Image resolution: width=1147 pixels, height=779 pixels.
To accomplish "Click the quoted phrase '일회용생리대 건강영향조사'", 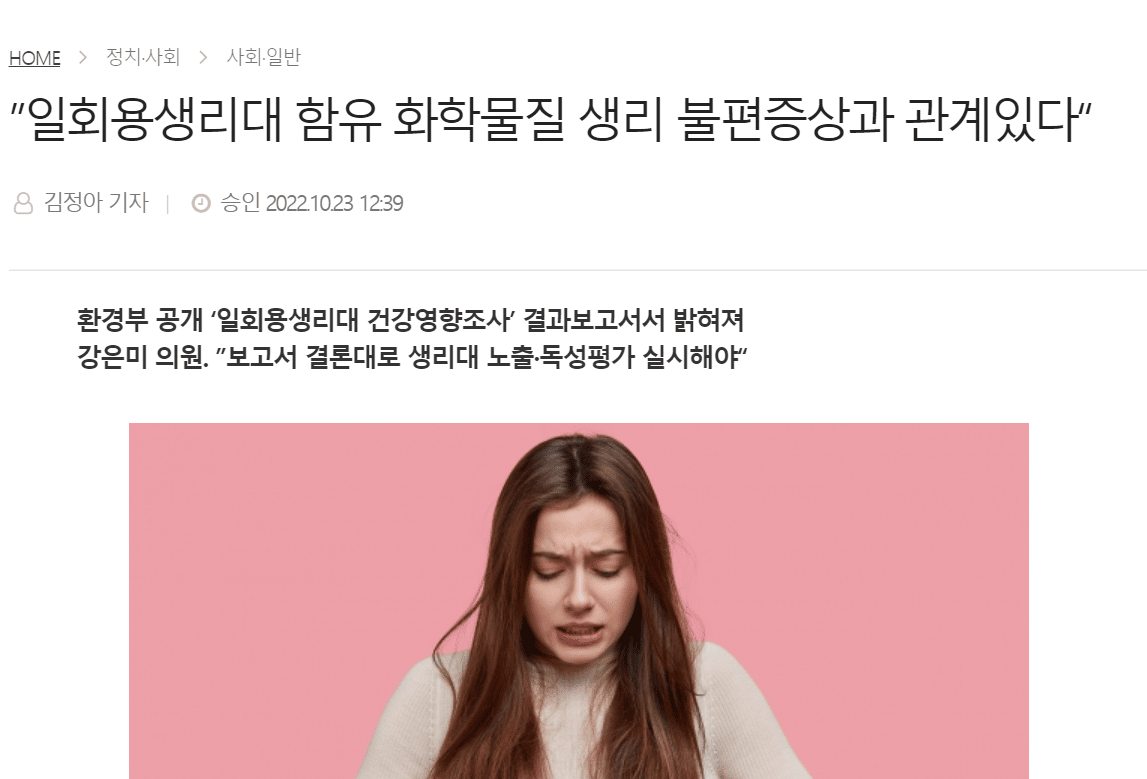I will 364,320.
